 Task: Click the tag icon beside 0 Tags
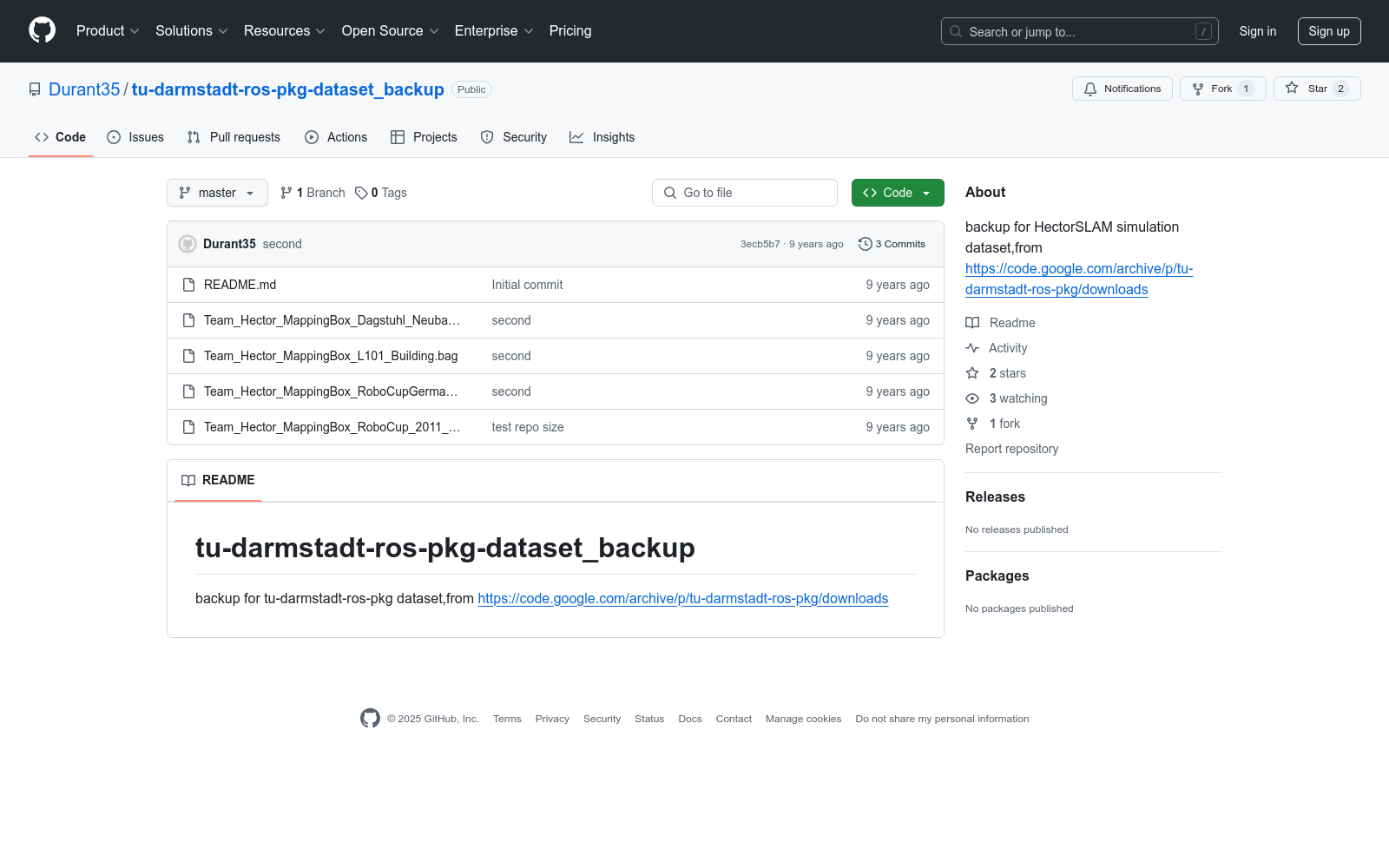point(361,193)
